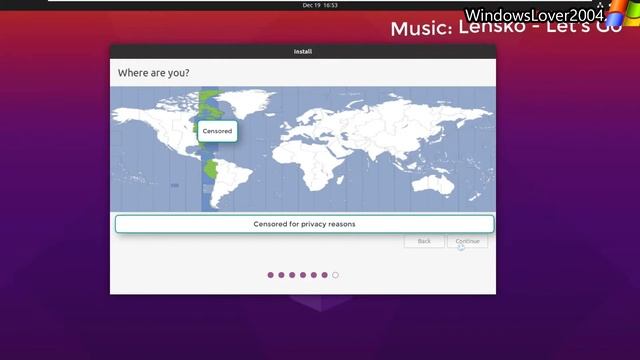Select Greenland on the timezone map
640x360 pixels.
[246, 102]
